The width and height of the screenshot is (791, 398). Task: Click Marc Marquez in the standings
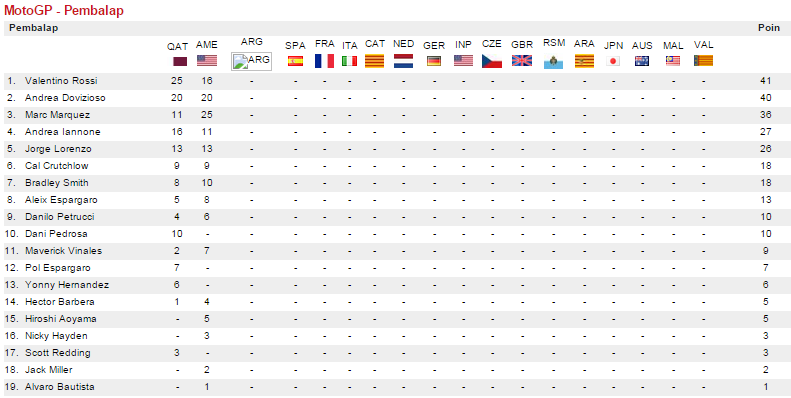click(58, 115)
